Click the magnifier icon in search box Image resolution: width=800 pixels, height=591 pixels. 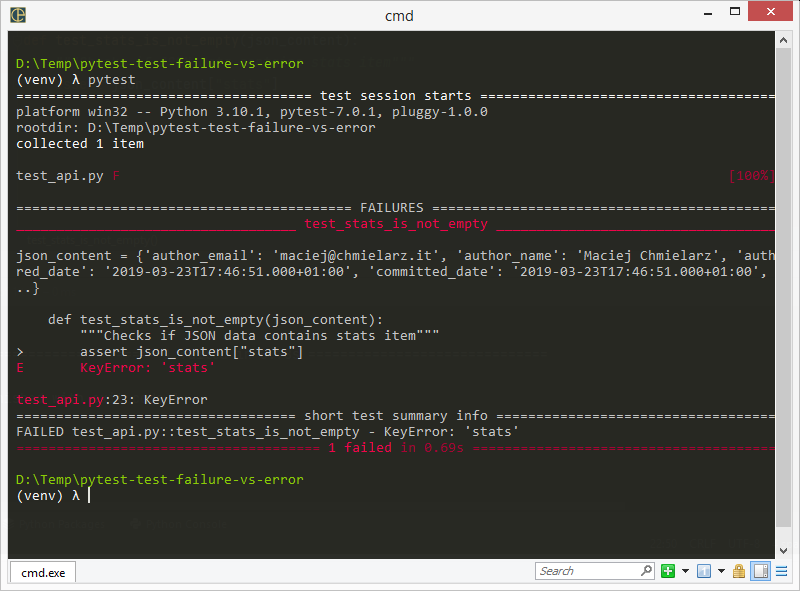click(646, 571)
